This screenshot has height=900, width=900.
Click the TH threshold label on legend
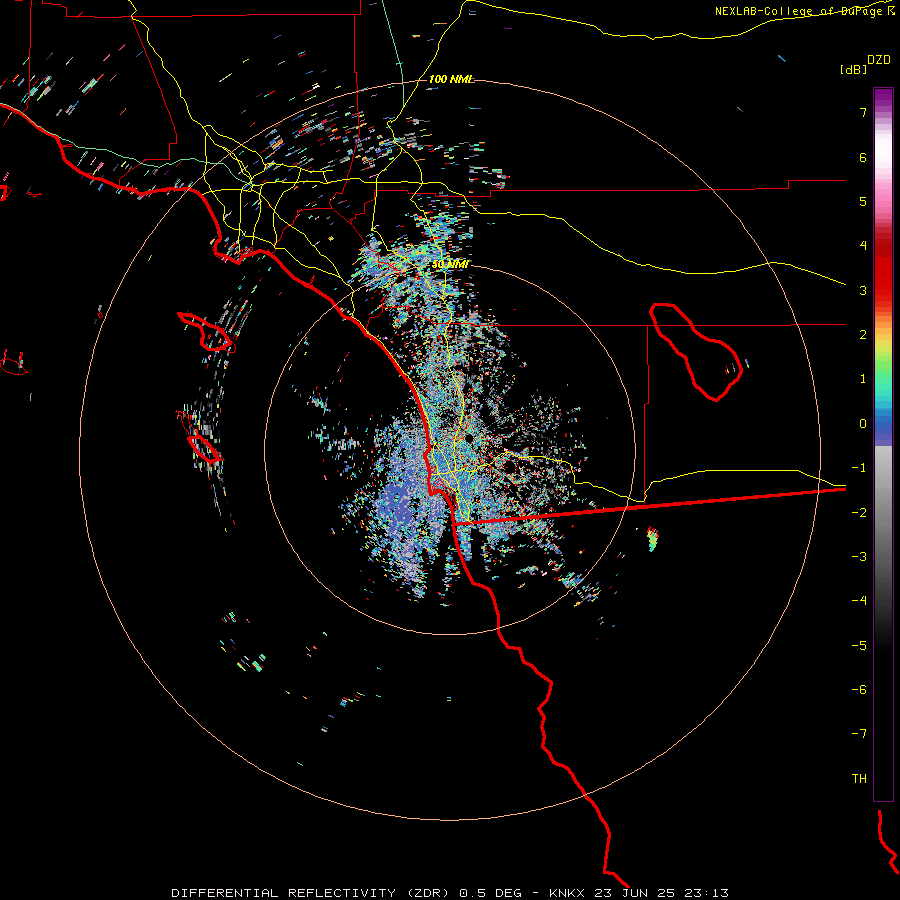point(859,779)
